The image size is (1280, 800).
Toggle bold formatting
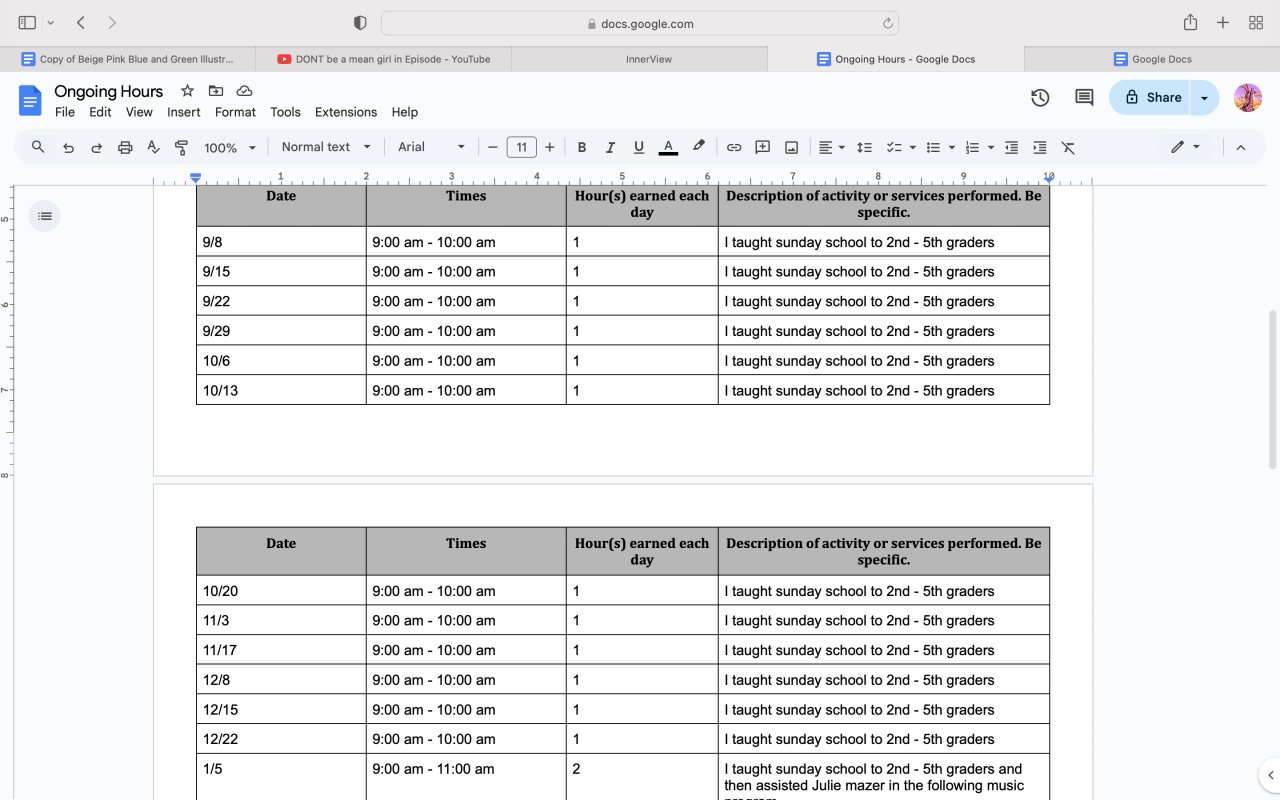(581, 147)
